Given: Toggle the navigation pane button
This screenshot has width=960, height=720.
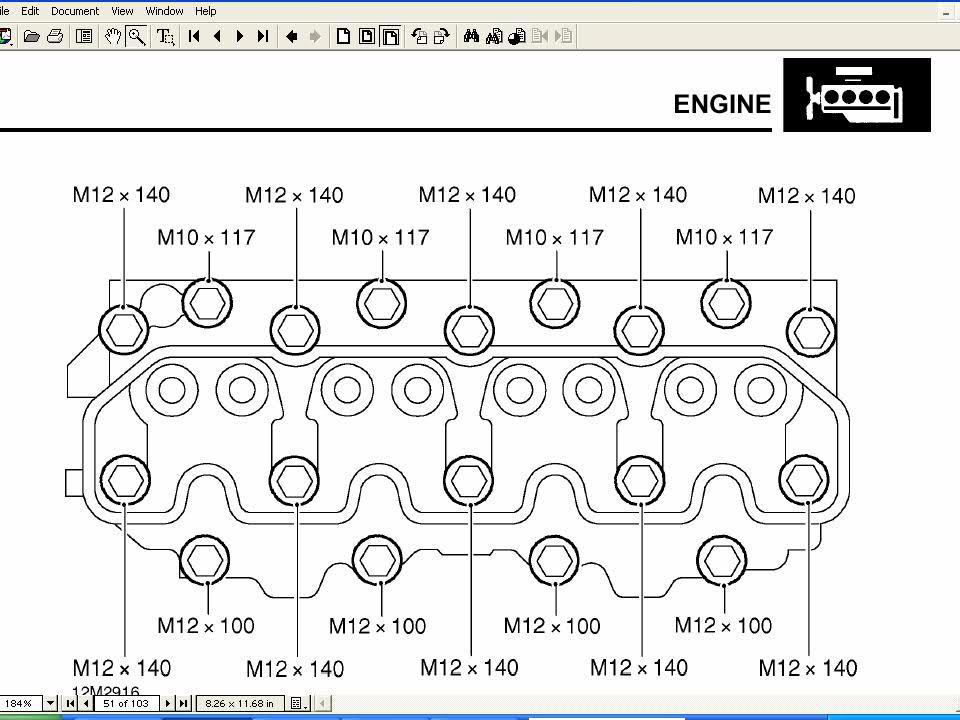Looking at the screenshot, I should point(84,37).
